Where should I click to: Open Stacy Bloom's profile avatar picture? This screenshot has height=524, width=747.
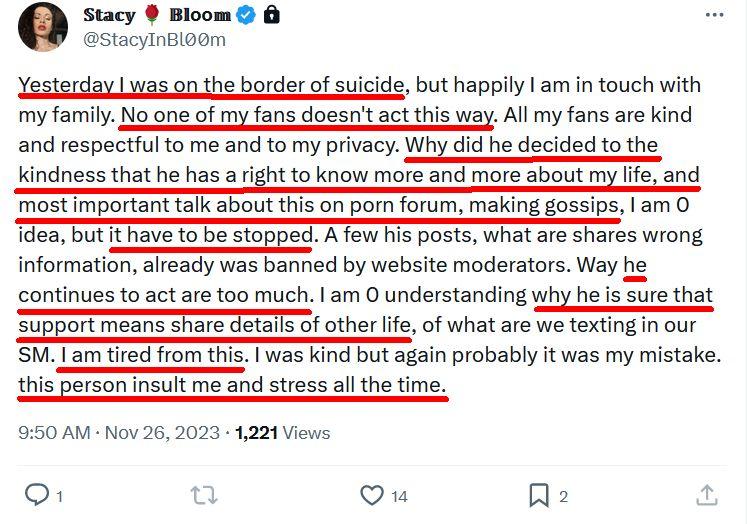[43, 28]
